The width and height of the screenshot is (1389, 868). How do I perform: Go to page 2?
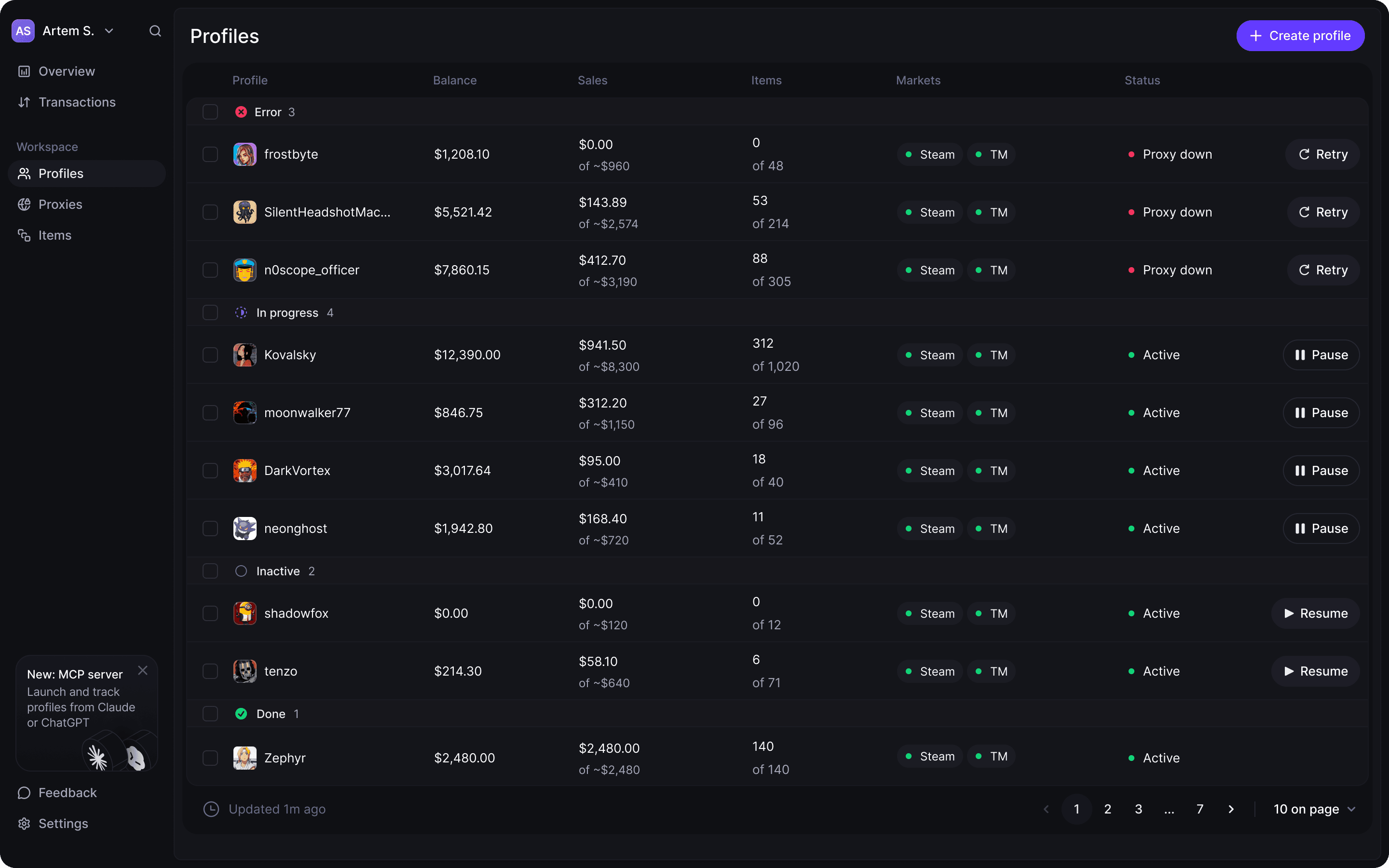click(1107, 809)
